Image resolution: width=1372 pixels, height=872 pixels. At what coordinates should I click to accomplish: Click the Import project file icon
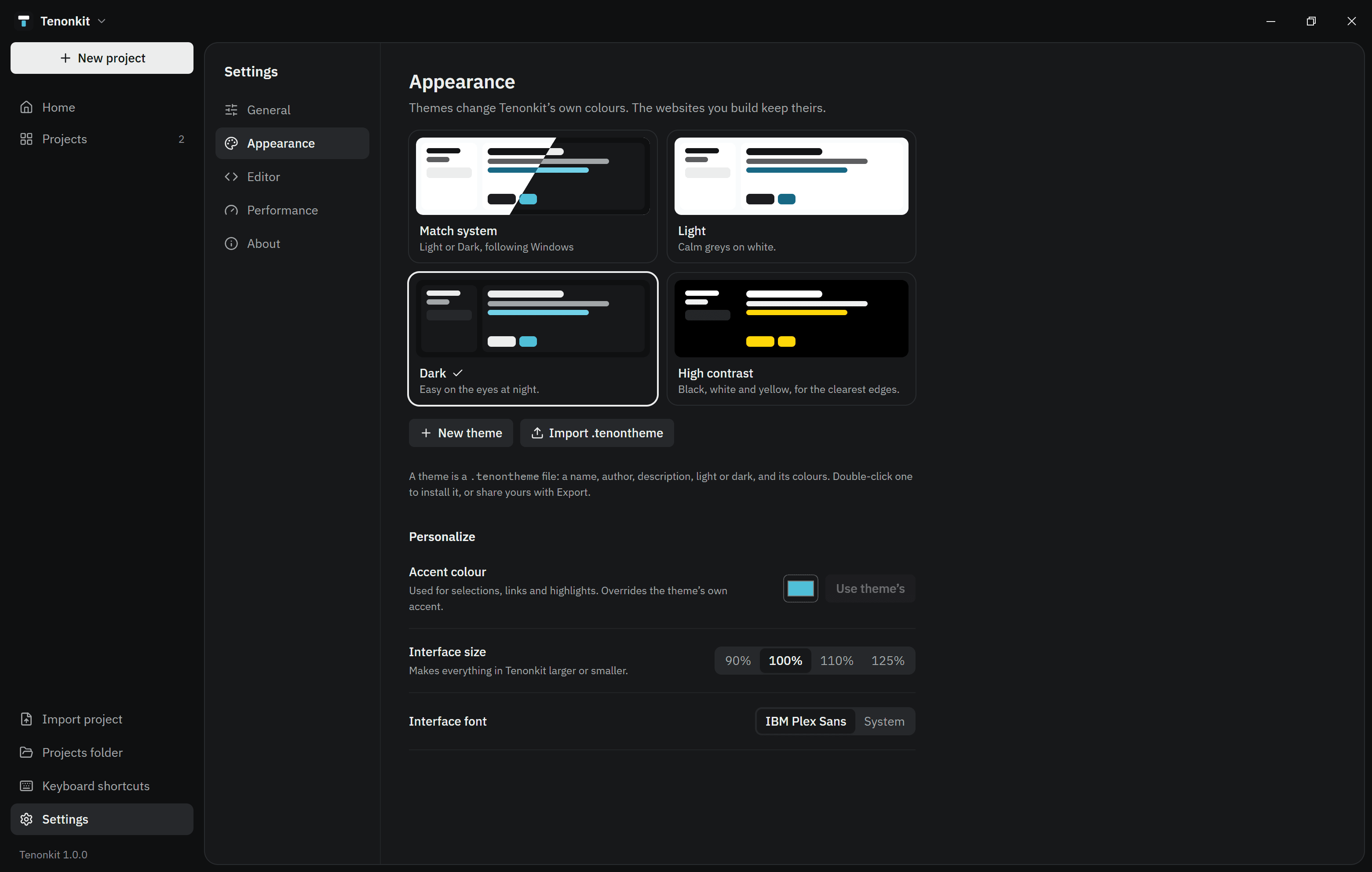pyautogui.click(x=26, y=719)
